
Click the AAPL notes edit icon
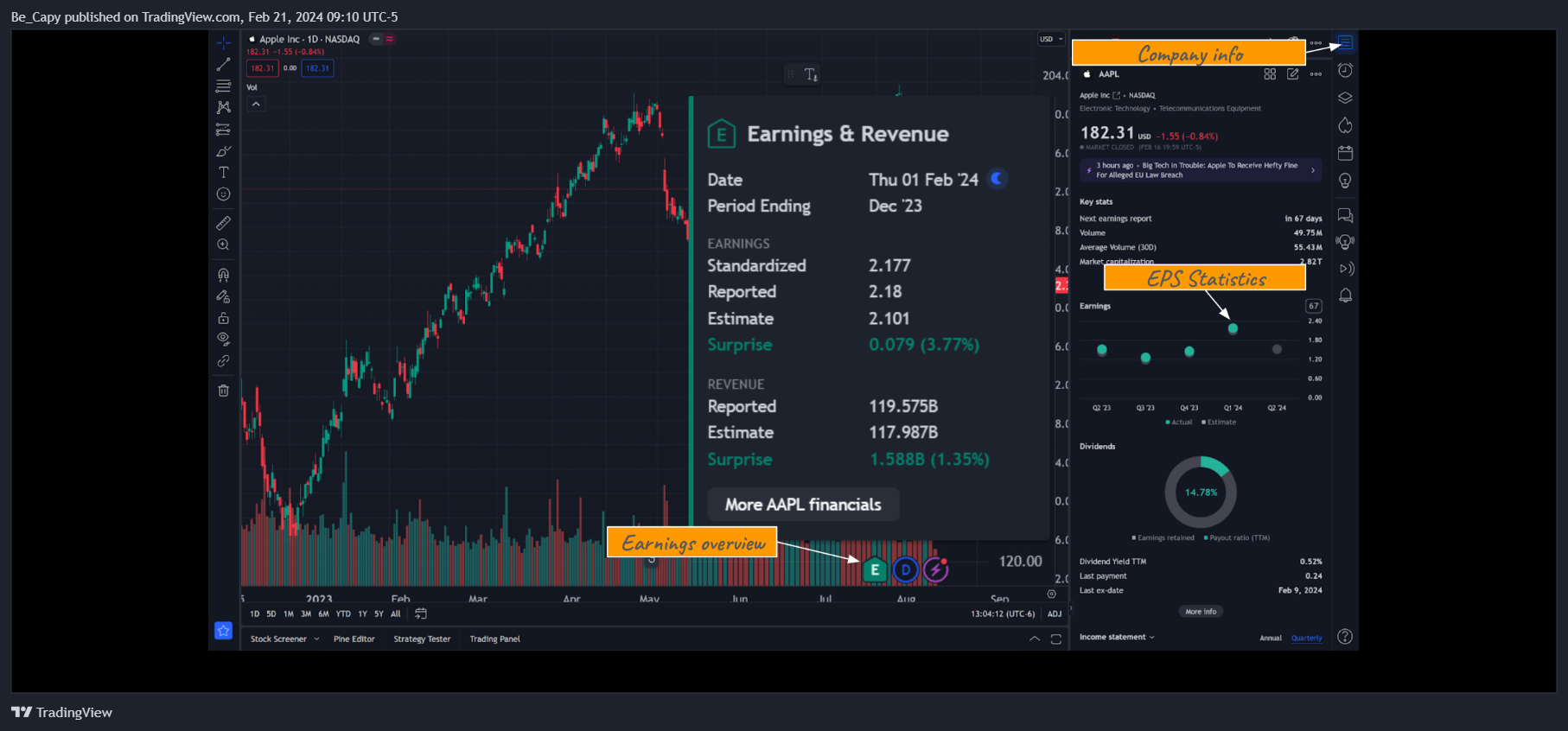point(1293,74)
